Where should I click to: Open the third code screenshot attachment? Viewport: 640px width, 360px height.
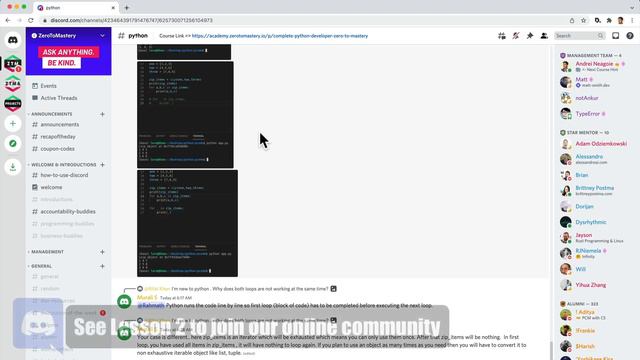(187, 223)
